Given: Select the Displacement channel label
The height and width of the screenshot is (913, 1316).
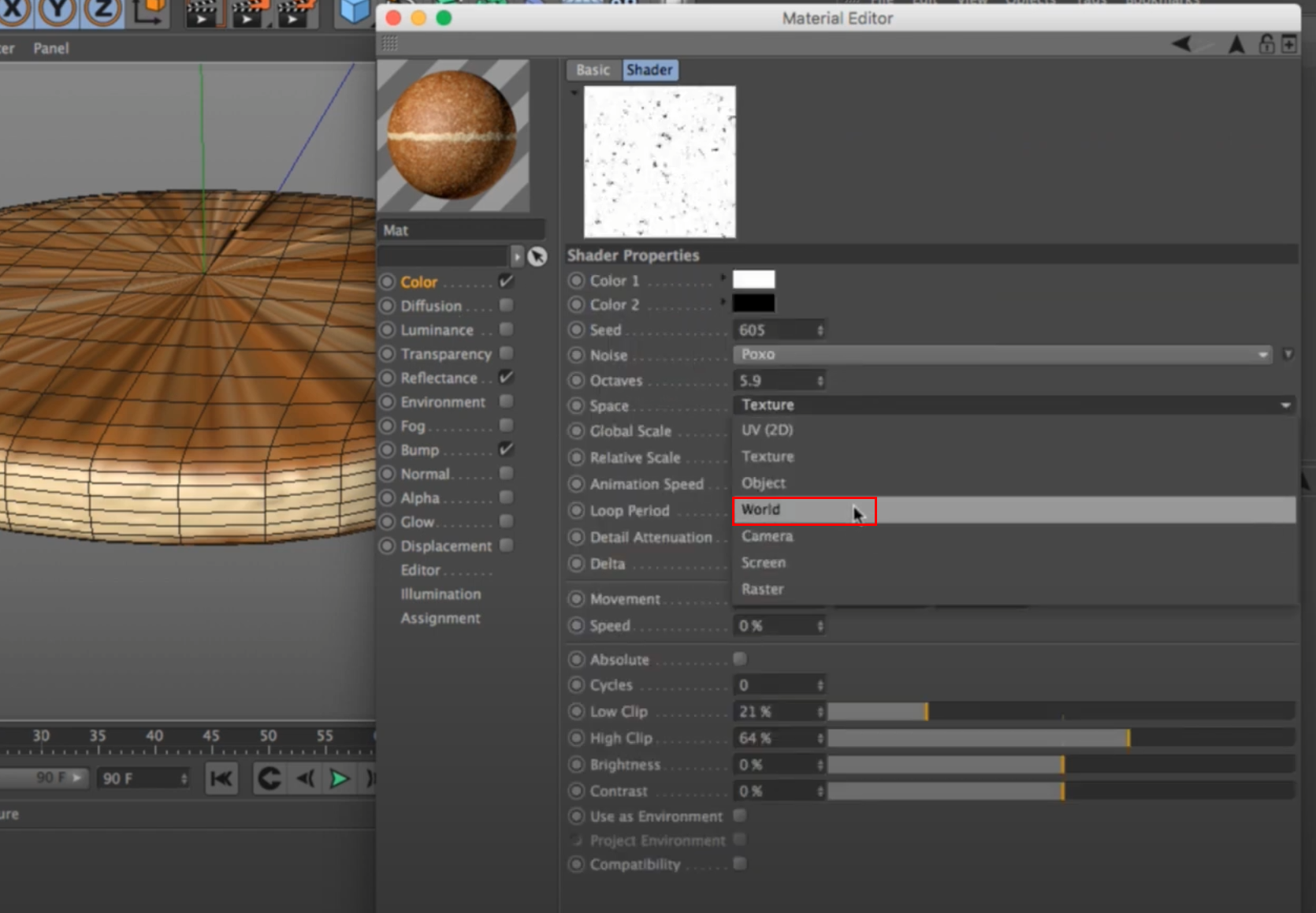Looking at the screenshot, I should [446, 546].
